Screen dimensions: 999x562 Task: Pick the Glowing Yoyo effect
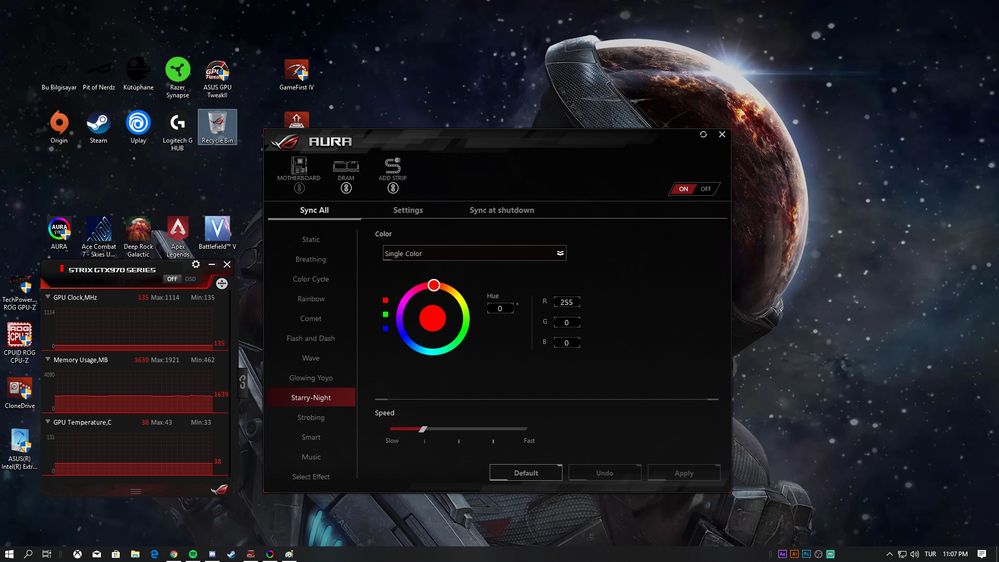point(311,378)
